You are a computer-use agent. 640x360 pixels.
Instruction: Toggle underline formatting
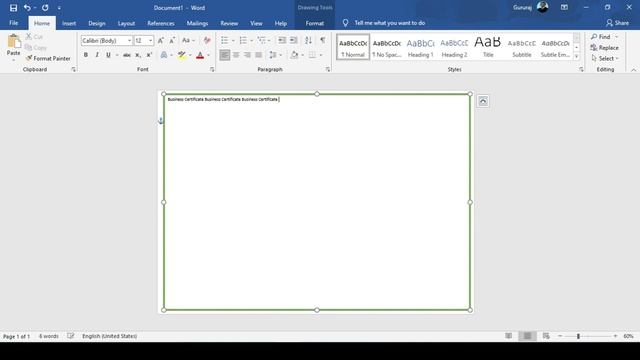[x=108, y=55]
